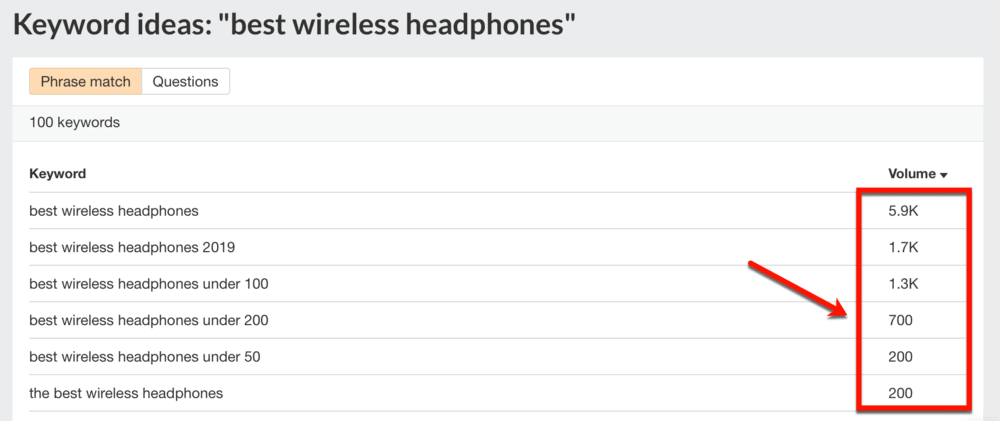The width and height of the screenshot is (1000, 421).
Task: Click the Keyword column header
Action: 58,174
